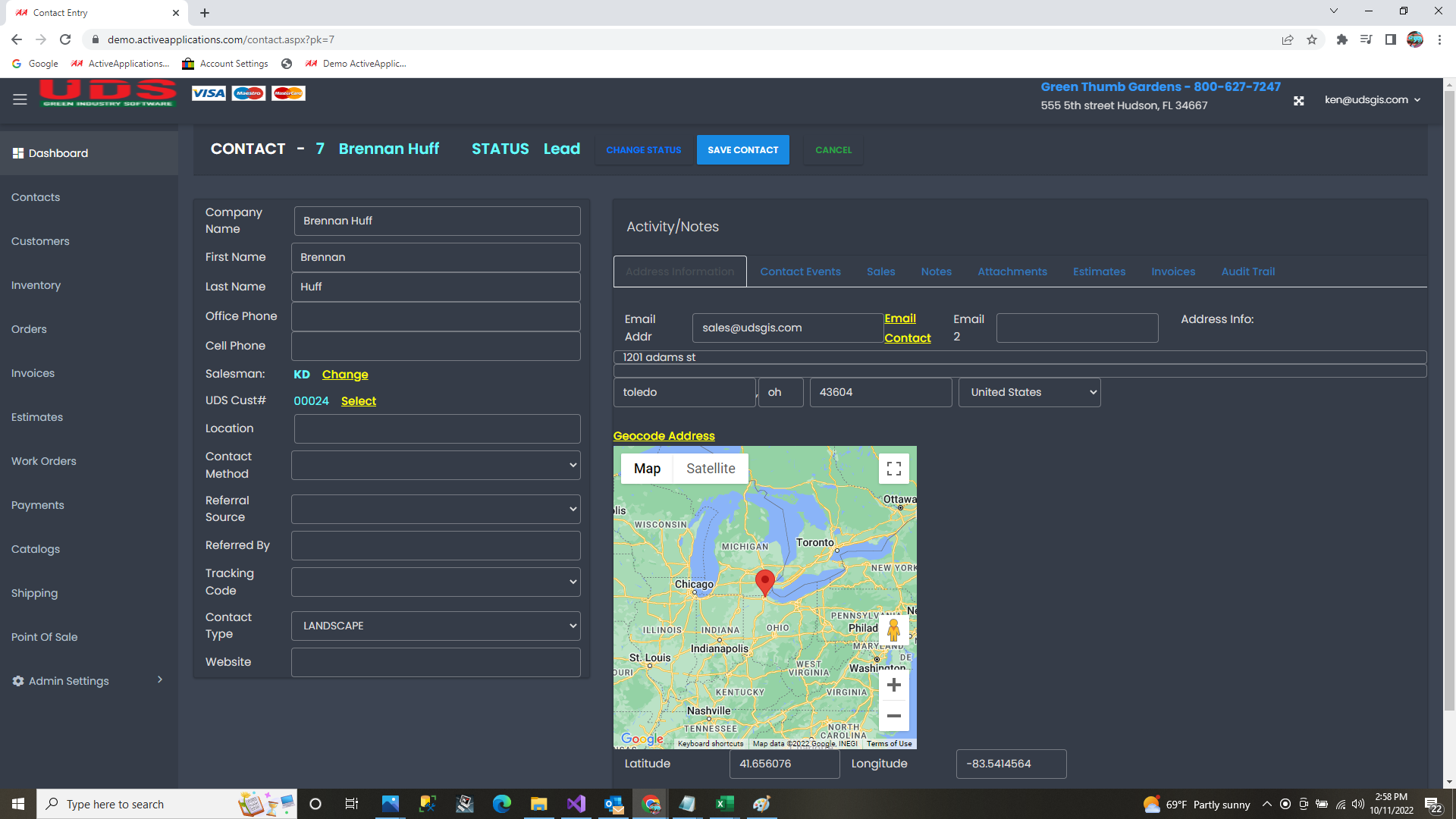Switch map to Map view
1456x819 pixels.
(647, 469)
